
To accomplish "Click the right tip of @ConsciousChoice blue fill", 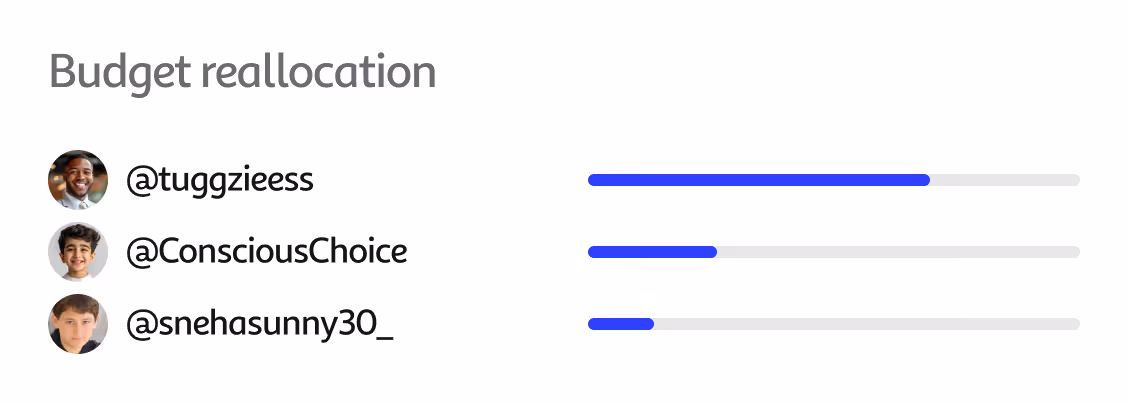I will 713,252.
